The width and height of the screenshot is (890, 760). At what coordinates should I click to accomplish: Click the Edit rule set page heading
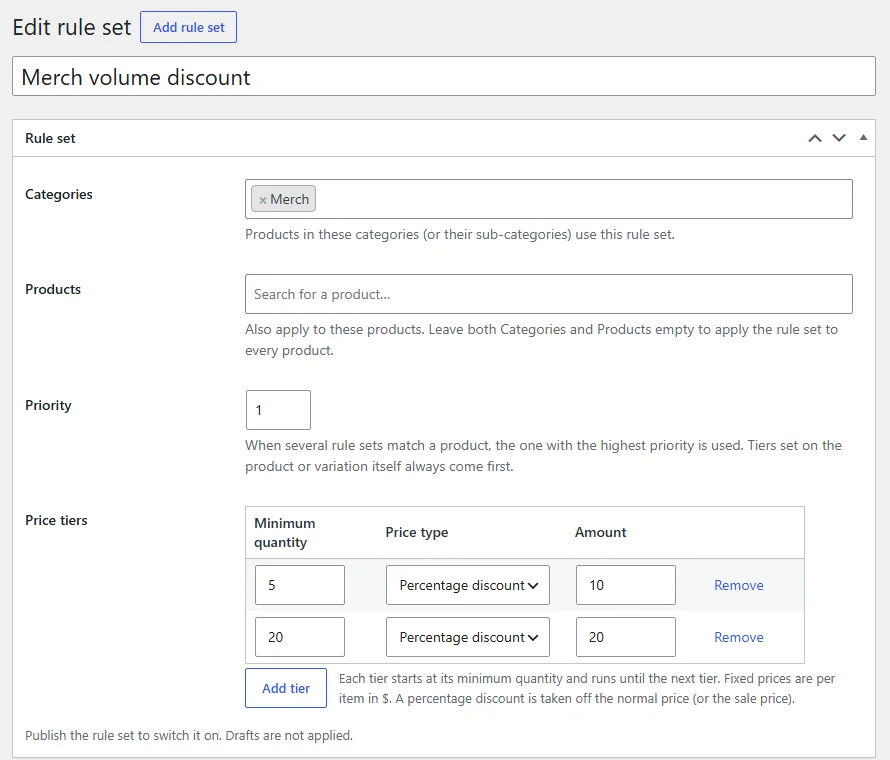point(72,27)
